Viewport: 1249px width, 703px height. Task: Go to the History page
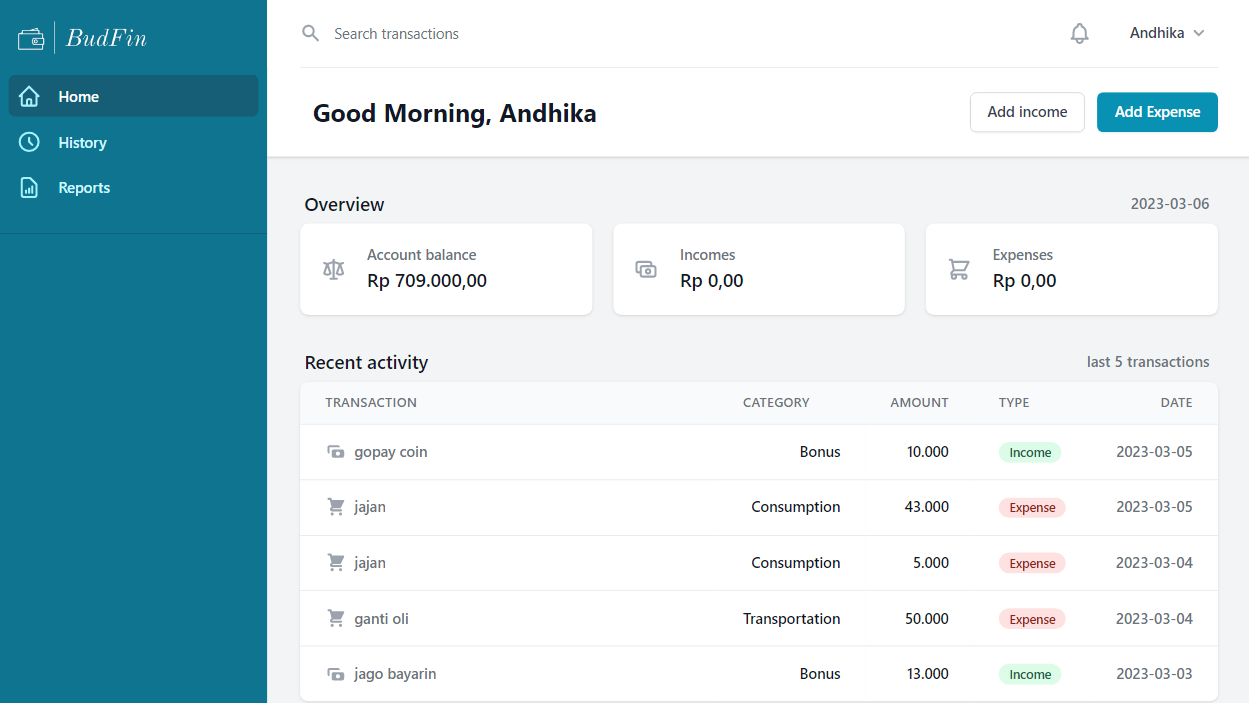point(82,143)
